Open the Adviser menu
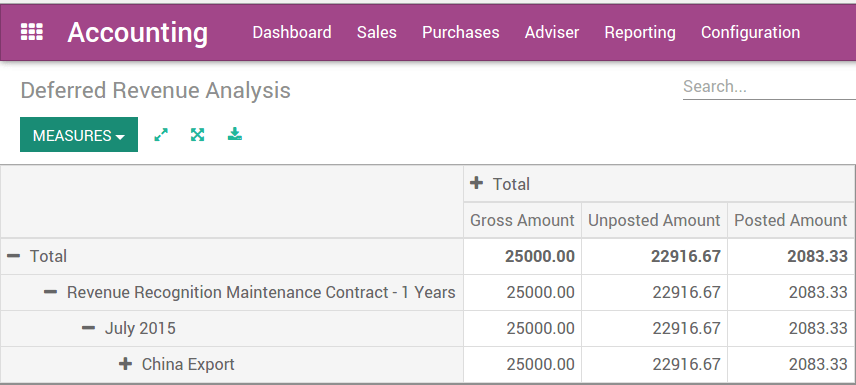Viewport: 856px width, 385px height. tap(552, 32)
